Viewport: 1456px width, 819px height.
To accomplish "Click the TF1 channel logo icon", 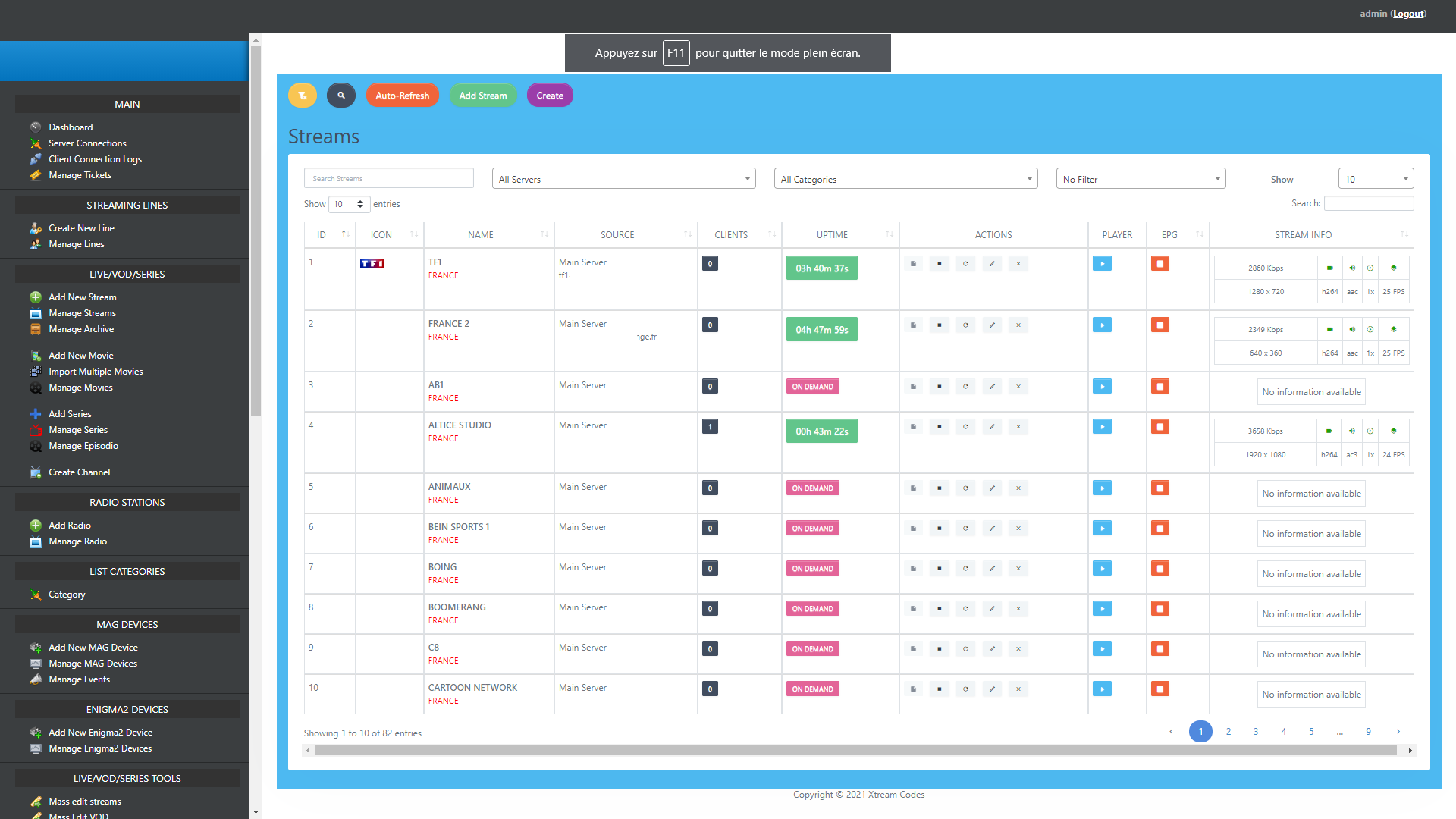I will [x=372, y=264].
